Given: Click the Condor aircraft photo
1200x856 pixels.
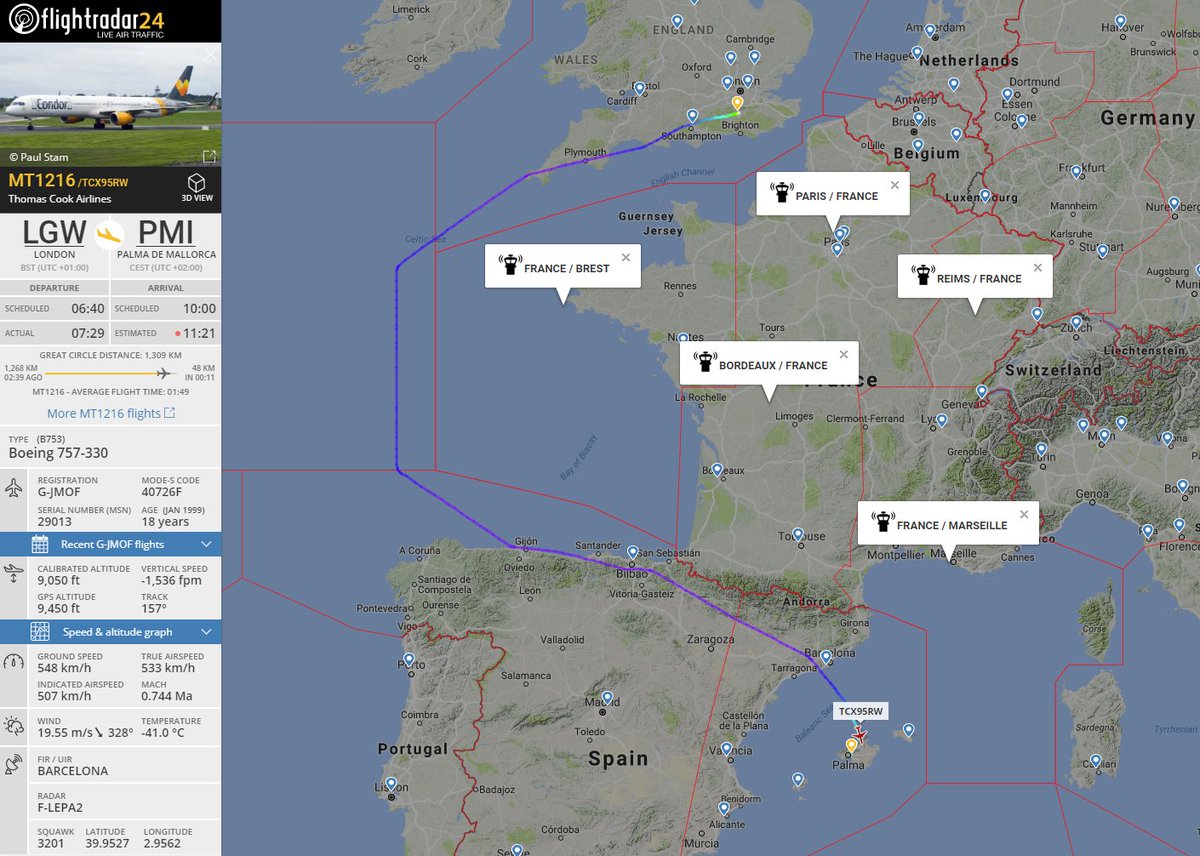Looking at the screenshot, I should point(110,104).
